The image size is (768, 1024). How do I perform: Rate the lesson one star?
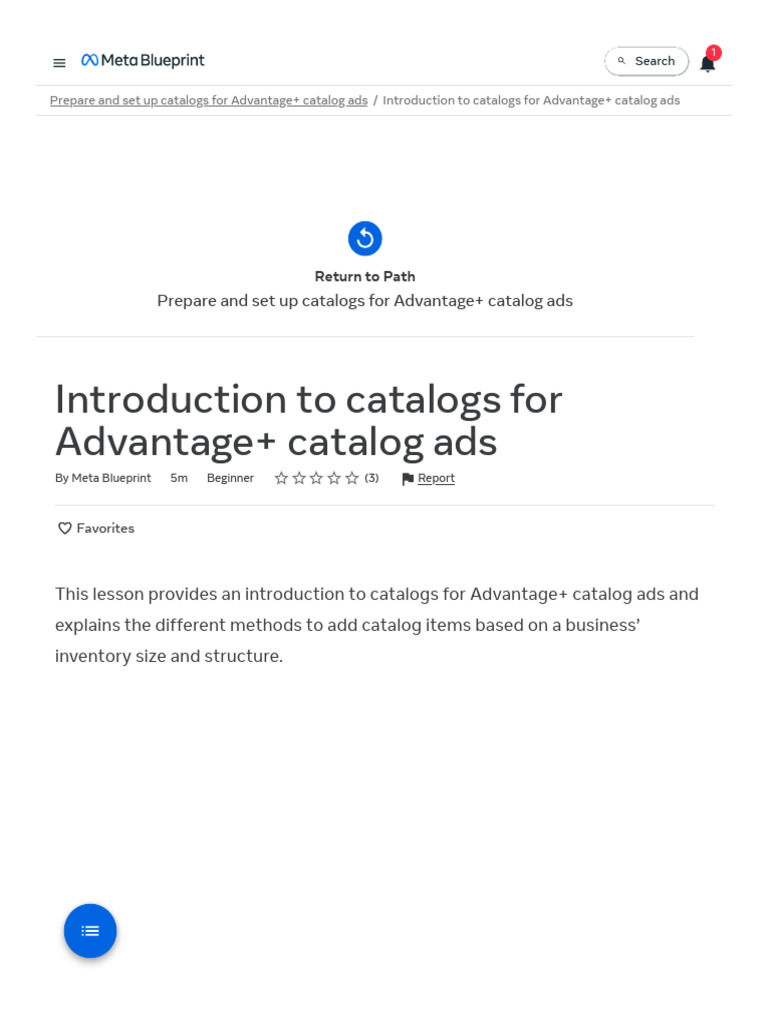[x=281, y=478]
